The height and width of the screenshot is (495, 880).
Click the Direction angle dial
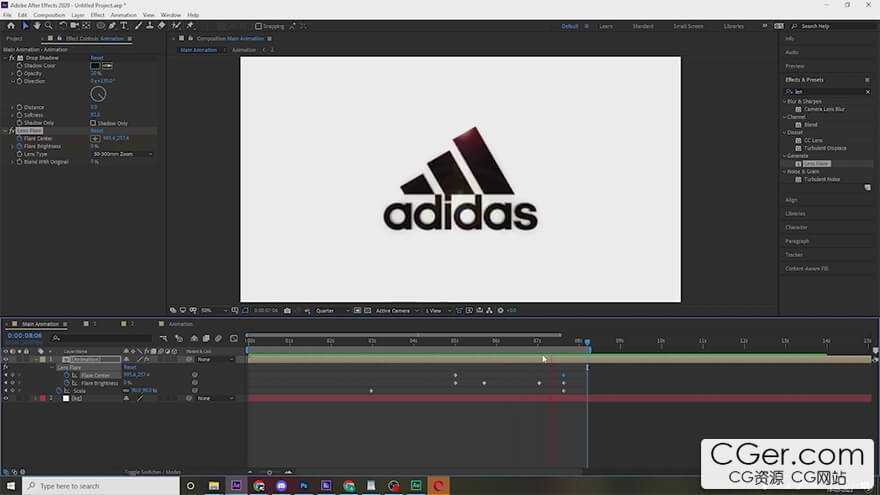point(98,94)
